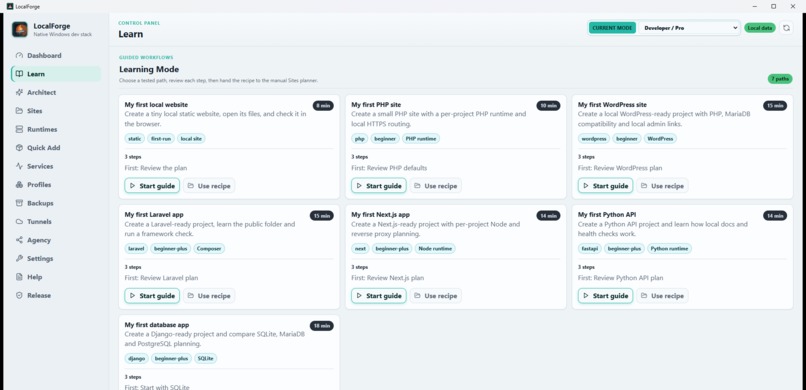Use recipe for My first local website
806x390 pixels.
point(209,185)
